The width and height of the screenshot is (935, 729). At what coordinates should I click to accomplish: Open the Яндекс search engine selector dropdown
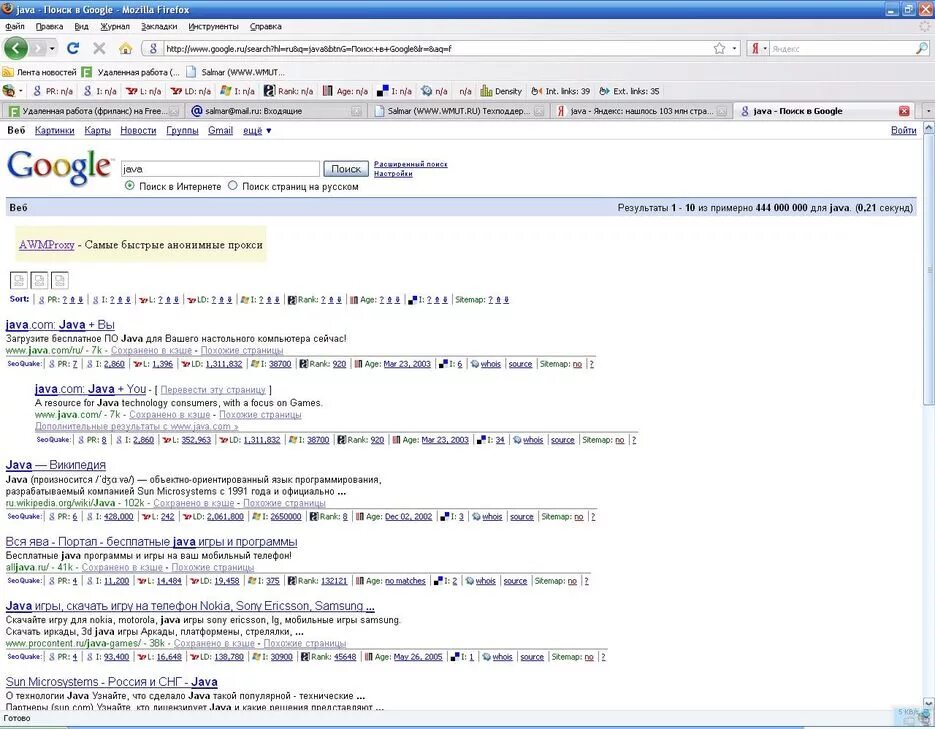765,48
